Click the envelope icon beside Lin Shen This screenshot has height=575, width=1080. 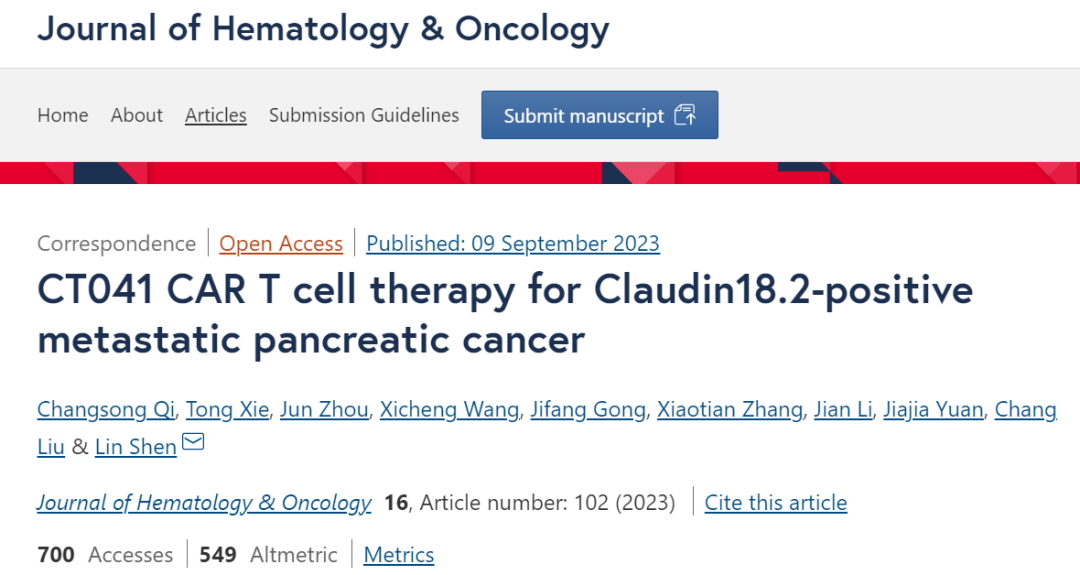[x=193, y=441]
